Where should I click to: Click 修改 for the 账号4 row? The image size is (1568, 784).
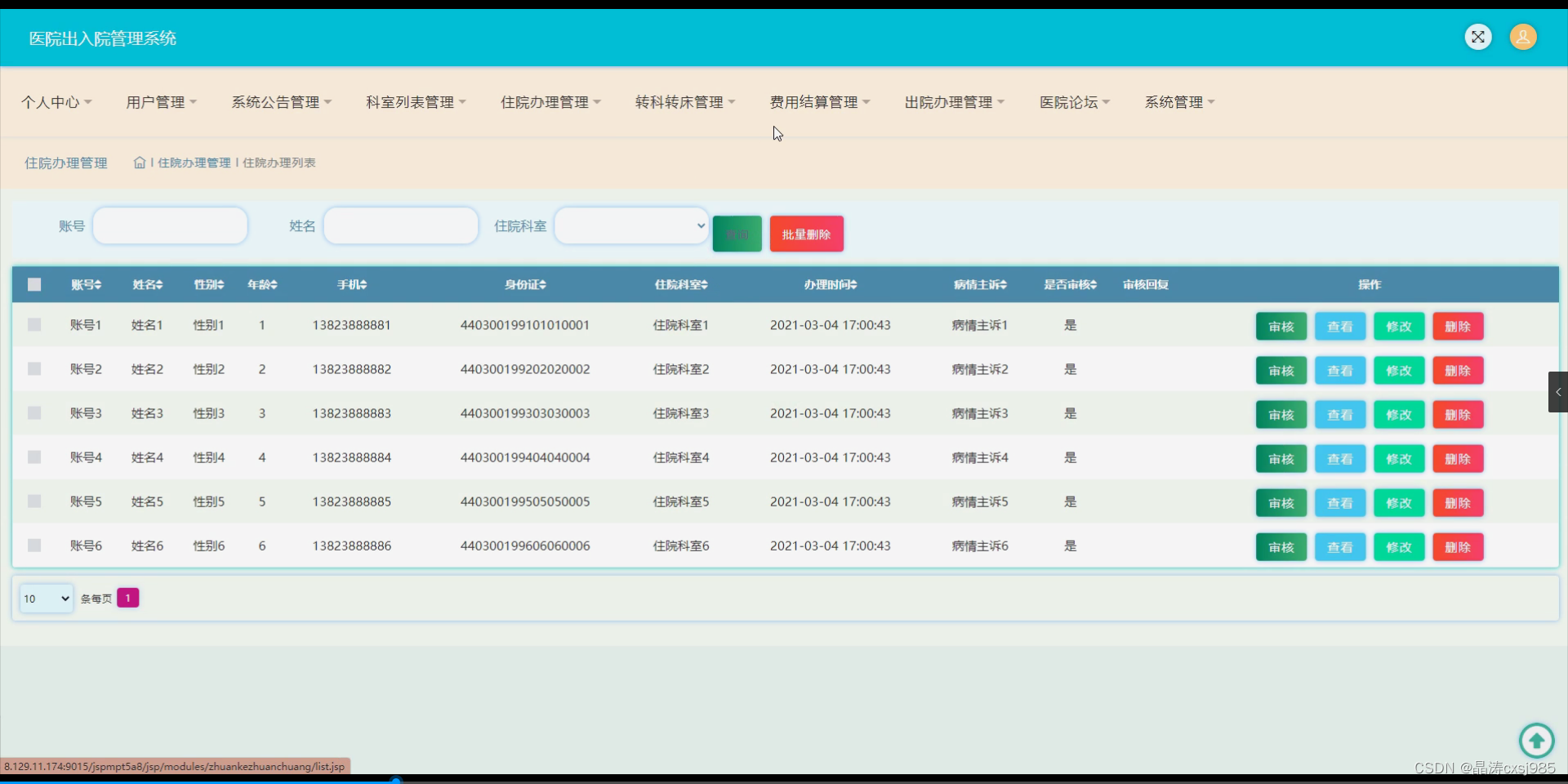[1399, 459]
